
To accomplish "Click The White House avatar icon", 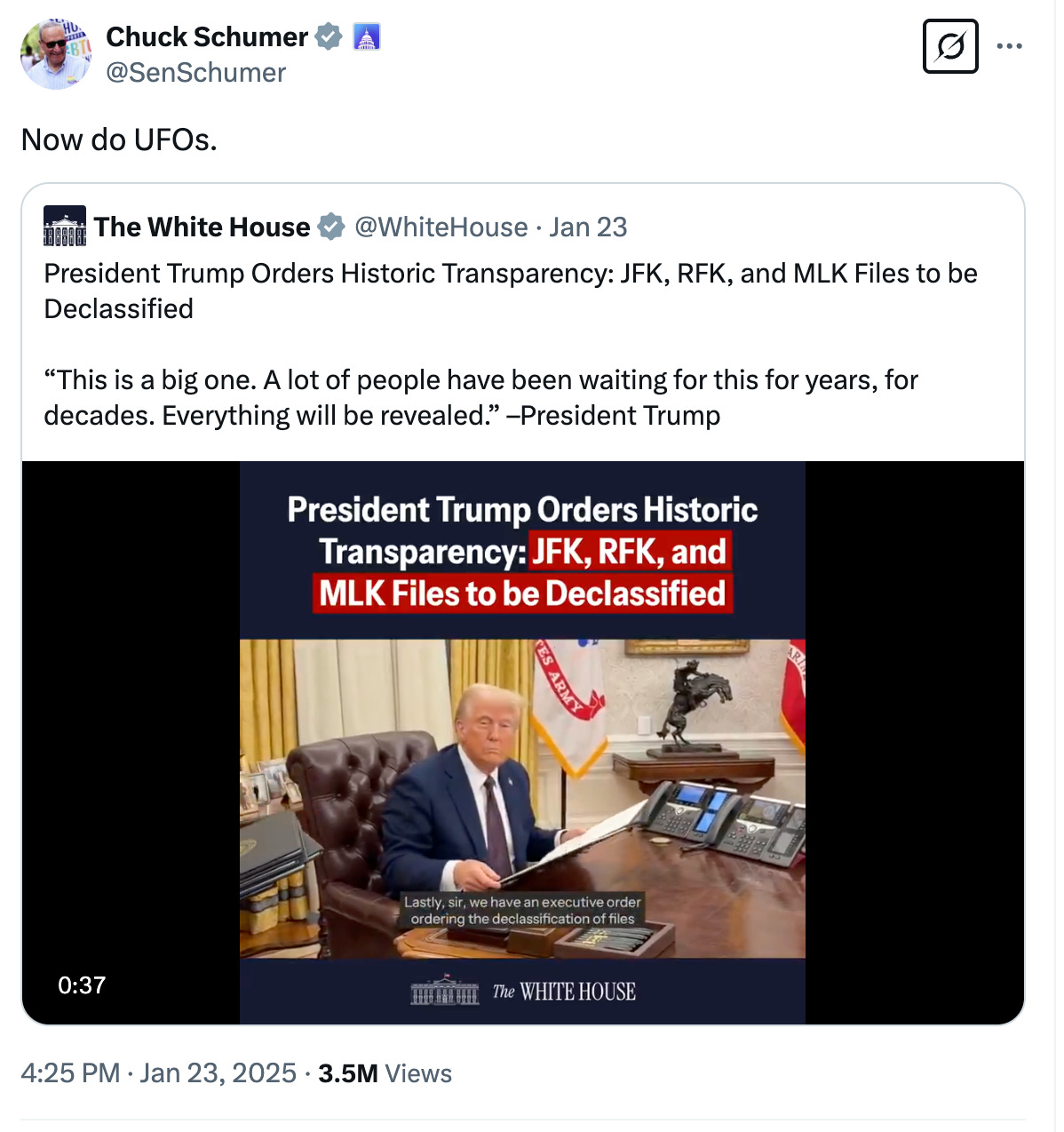I will point(65,227).
